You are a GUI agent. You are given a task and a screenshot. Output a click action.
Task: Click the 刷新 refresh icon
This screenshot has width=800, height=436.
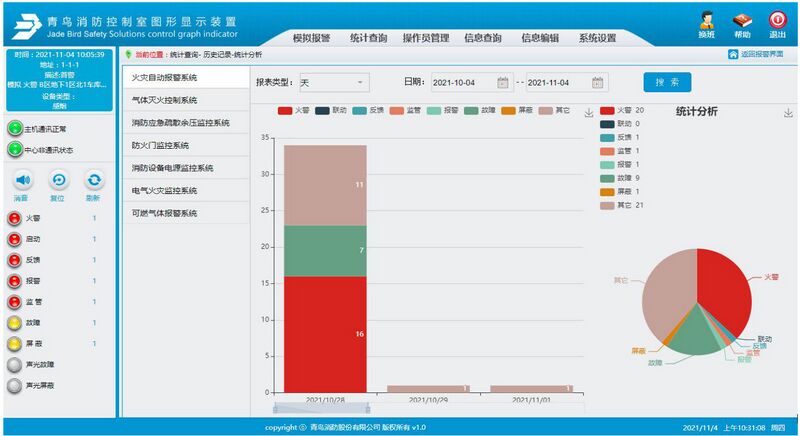pyautogui.click(x=93, y=180)
